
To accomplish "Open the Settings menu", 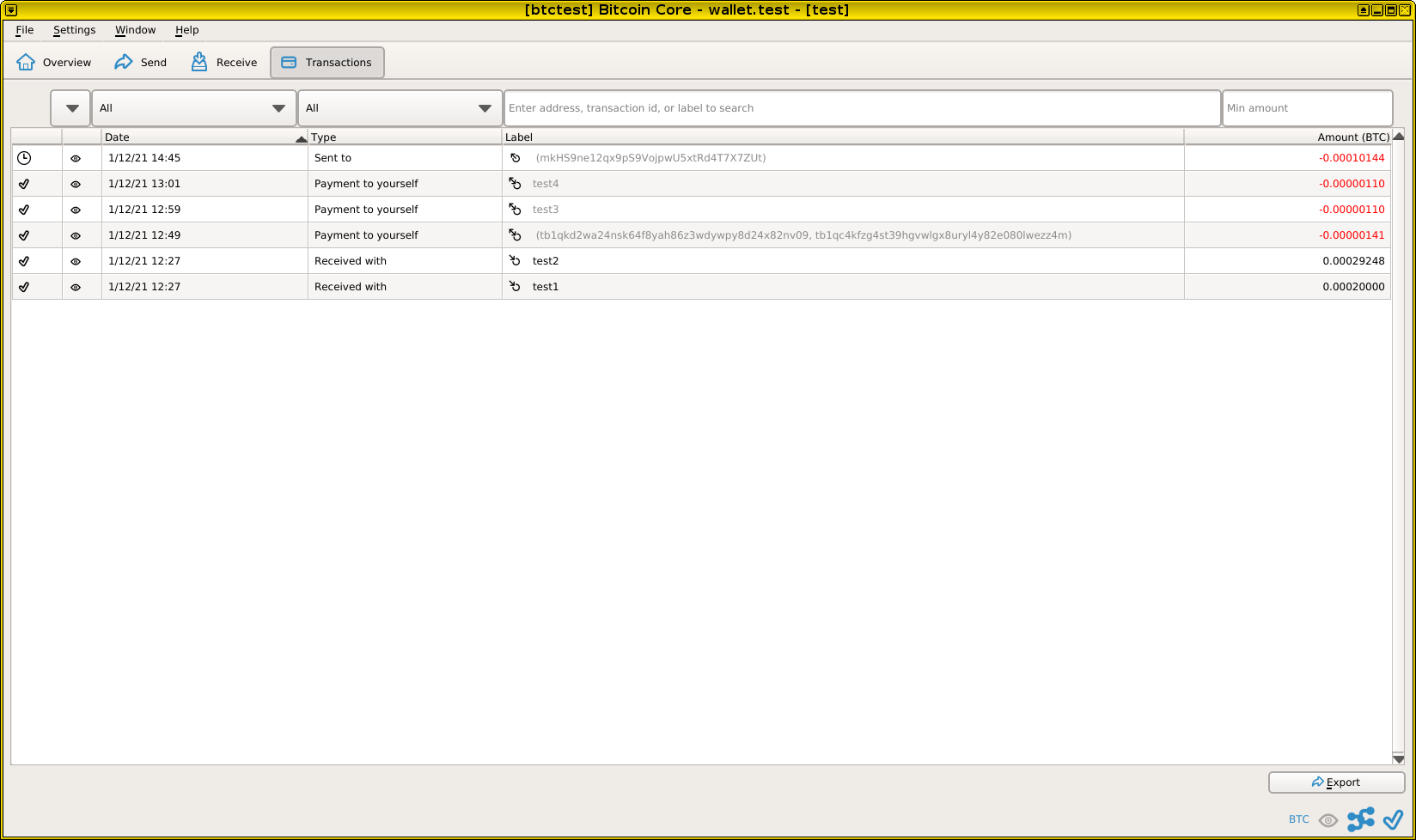I will coord(75,30).
